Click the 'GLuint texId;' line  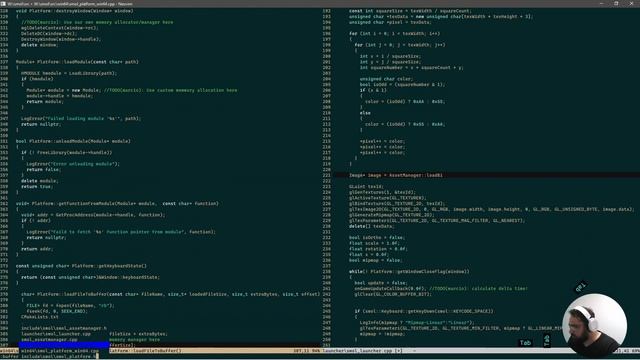[366, 187]
